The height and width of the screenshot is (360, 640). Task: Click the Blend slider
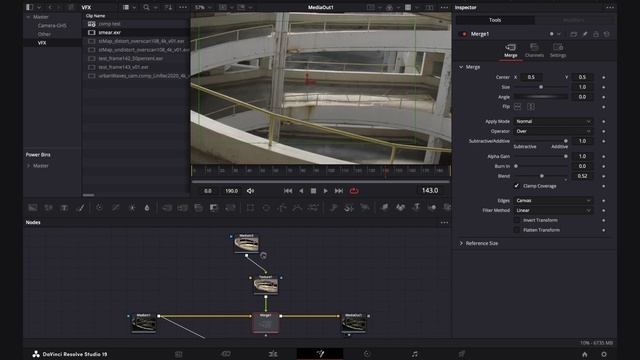[541, 176]
